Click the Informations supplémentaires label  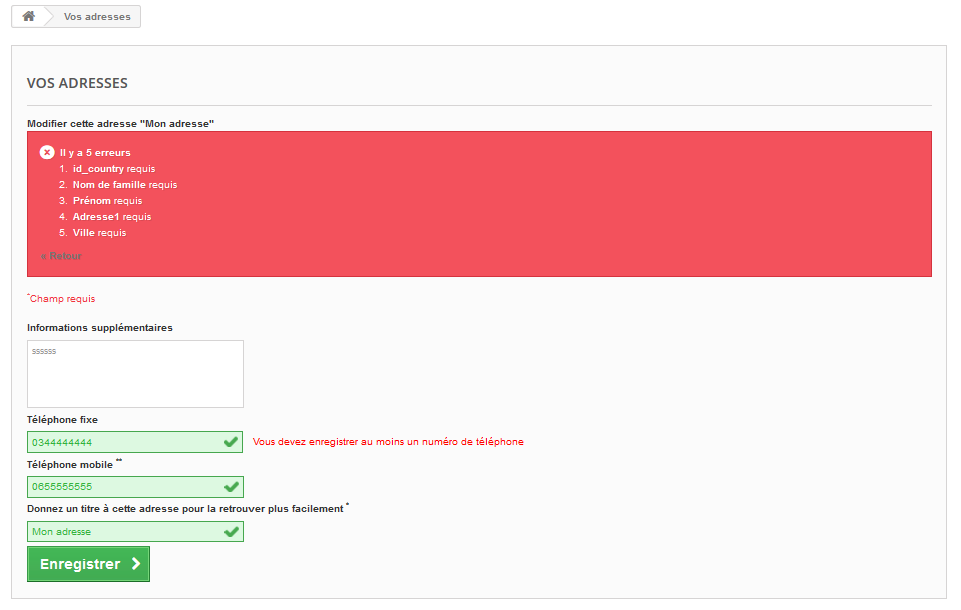point(100,328)
